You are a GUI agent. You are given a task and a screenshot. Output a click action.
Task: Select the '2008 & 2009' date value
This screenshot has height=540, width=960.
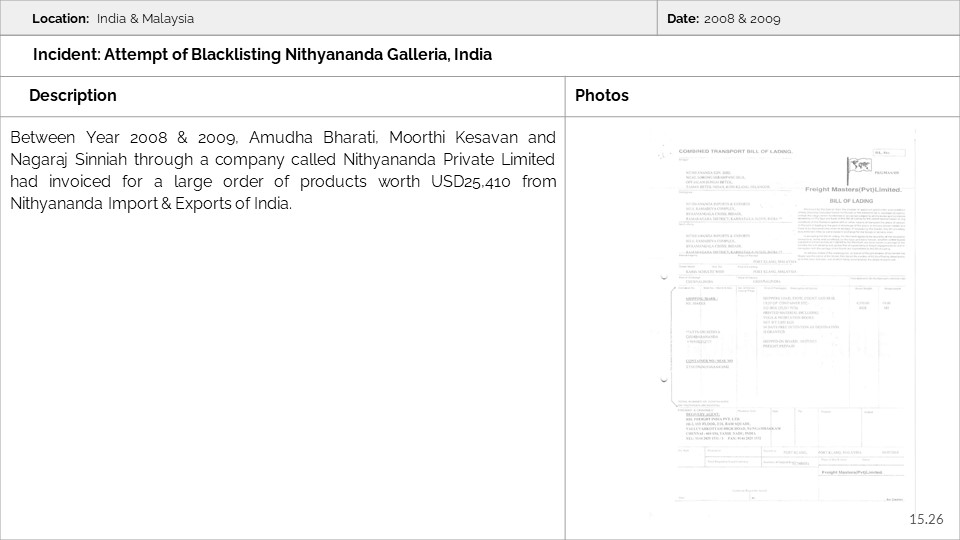pos(742,19)
